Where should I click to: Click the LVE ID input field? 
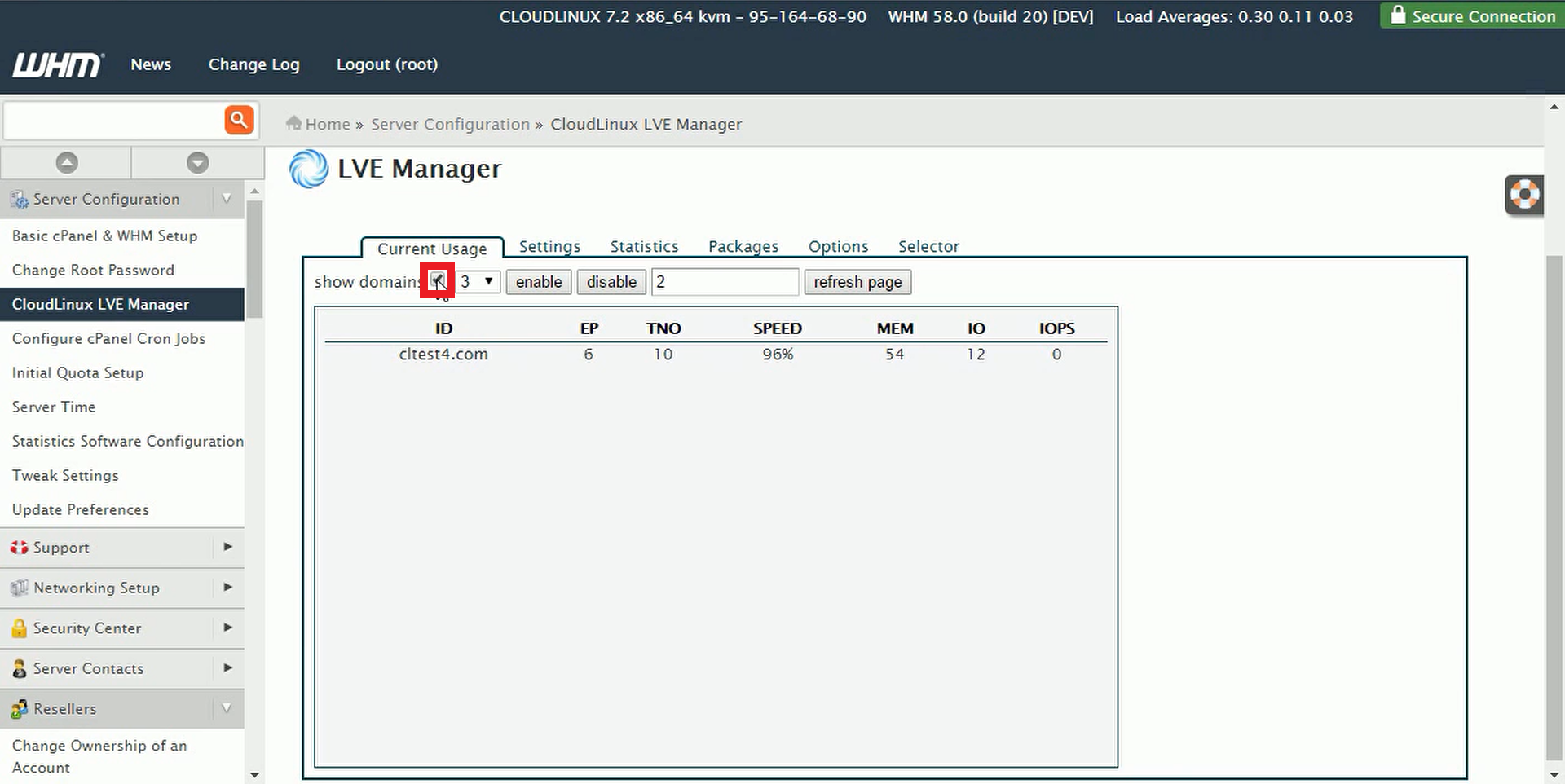725,282
